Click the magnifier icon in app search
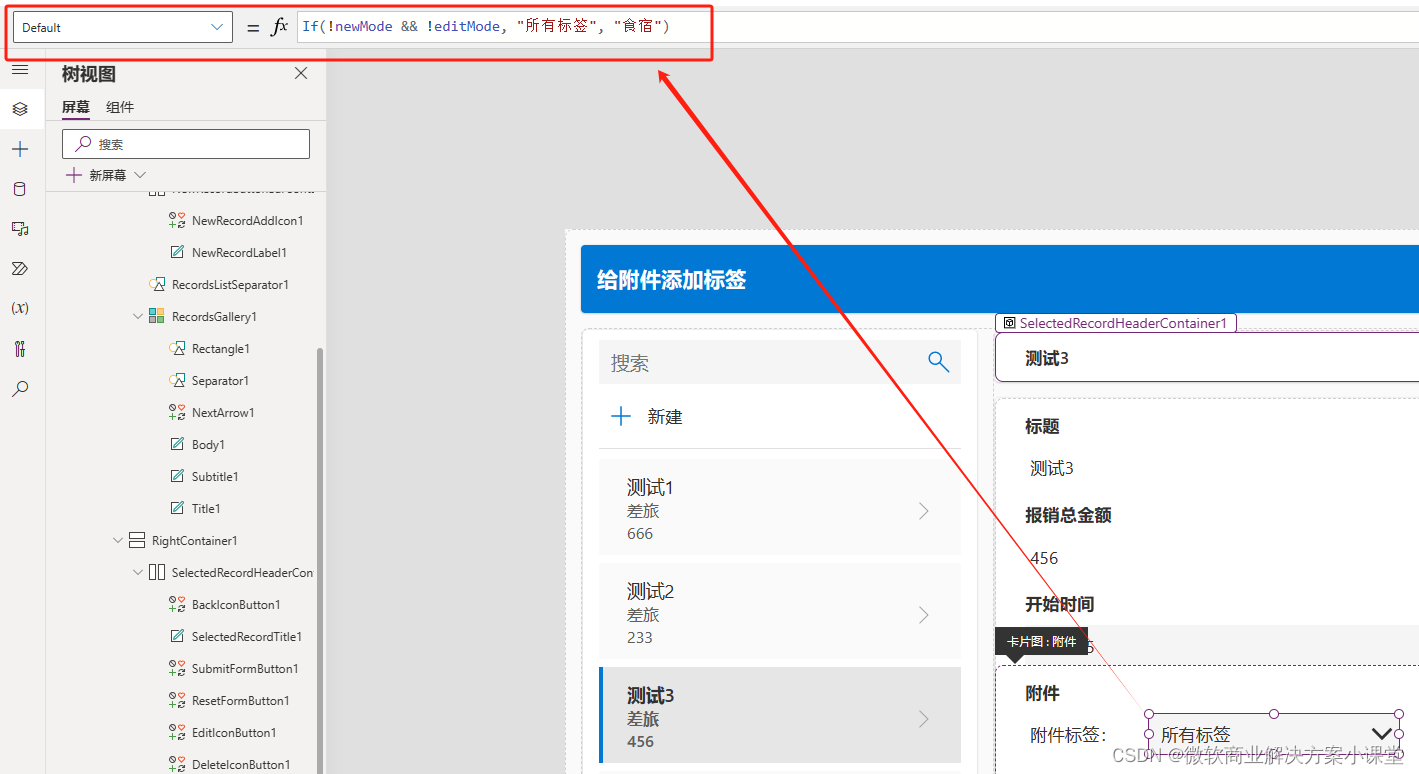 (x=938, y=362)
